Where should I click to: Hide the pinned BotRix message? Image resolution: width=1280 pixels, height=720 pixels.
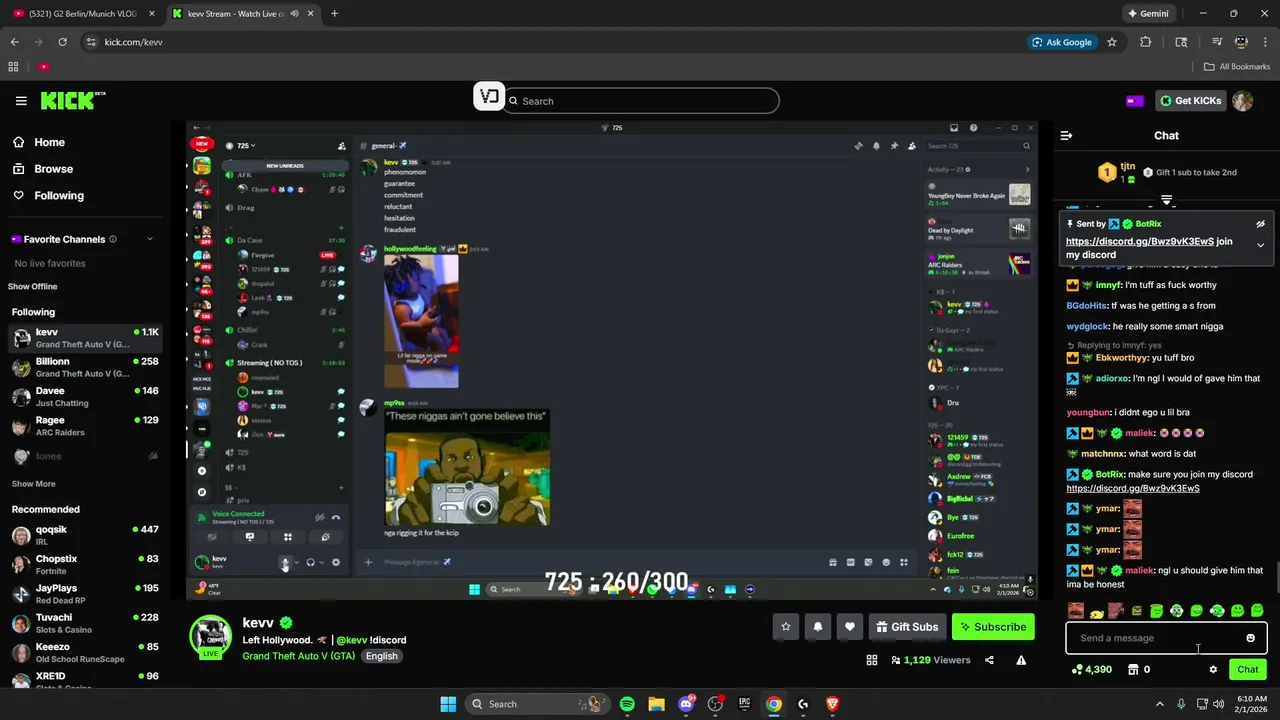coord(1260,224)
